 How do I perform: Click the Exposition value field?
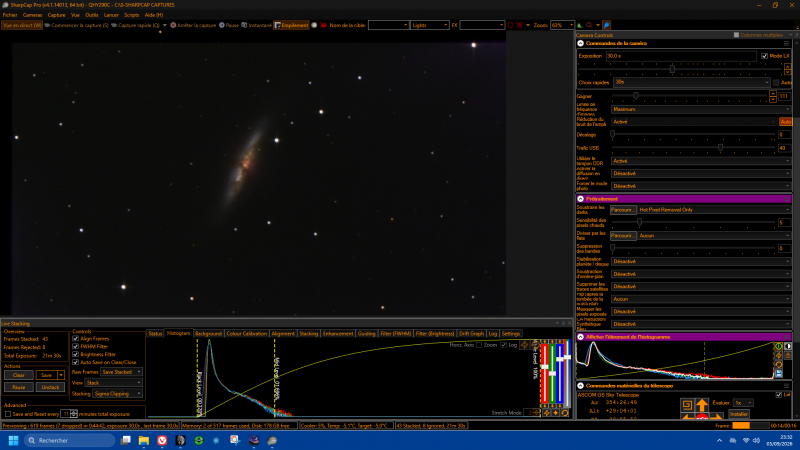[x=681, y=56]
